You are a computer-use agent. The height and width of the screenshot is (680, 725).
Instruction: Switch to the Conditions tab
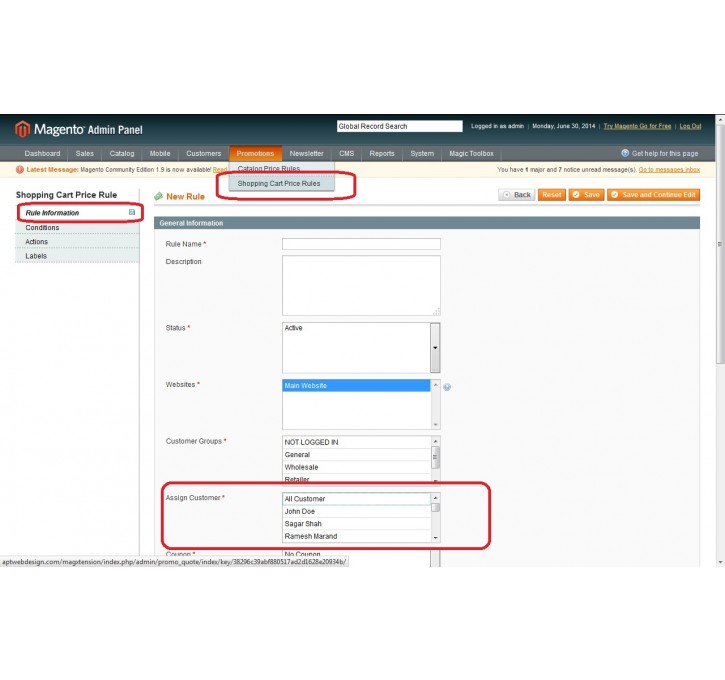tap(77, 227)
